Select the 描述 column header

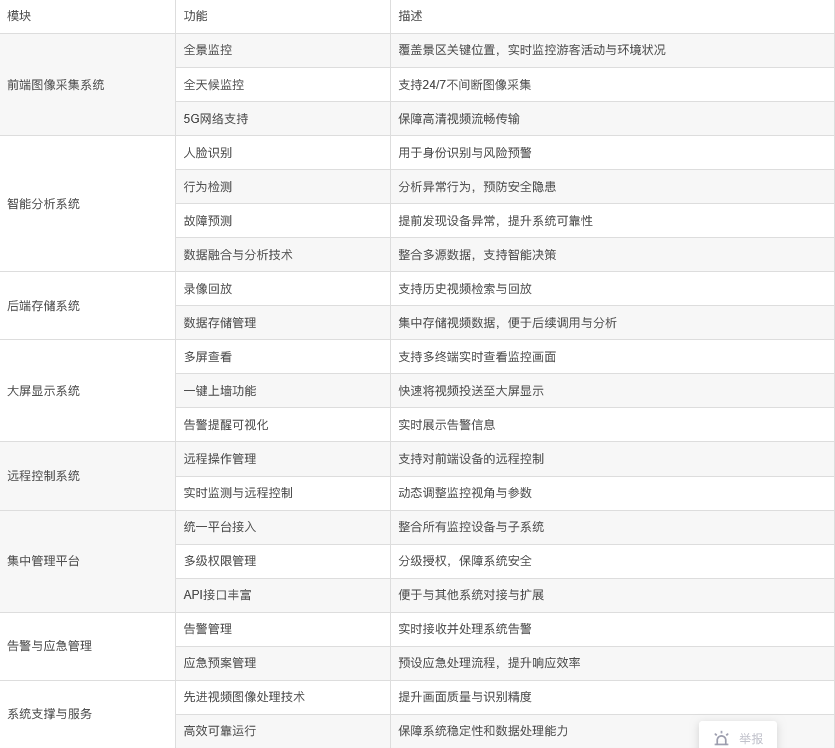tap(410, 15)
